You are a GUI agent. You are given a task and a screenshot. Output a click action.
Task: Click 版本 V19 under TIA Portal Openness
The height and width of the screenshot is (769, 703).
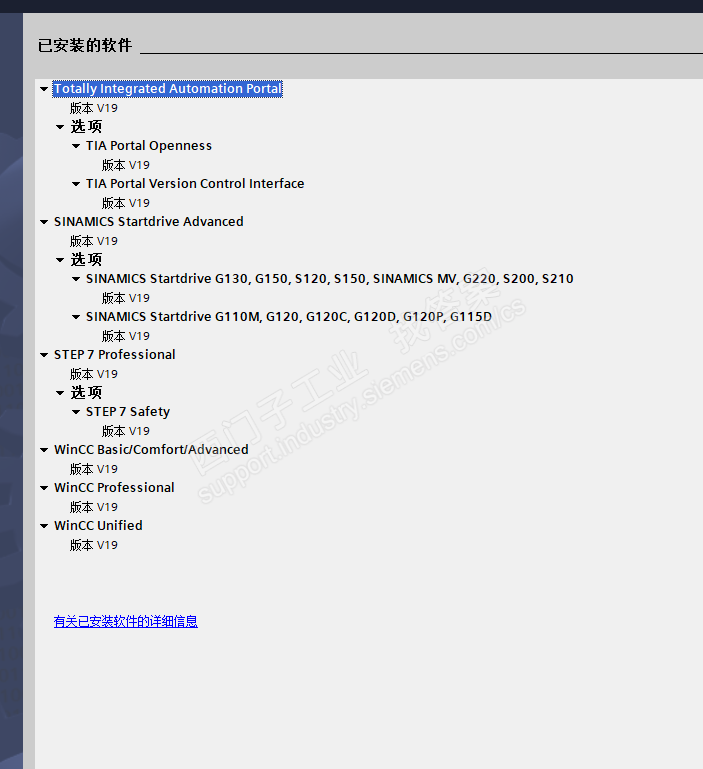126,165
